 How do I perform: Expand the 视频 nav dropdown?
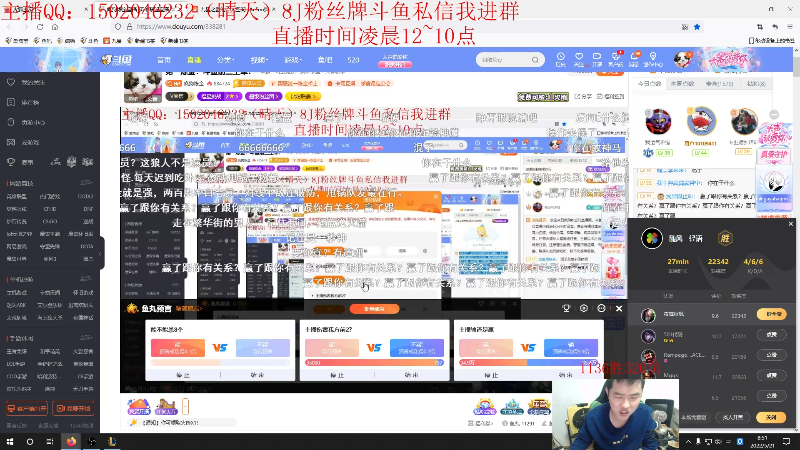pos(259,60)
